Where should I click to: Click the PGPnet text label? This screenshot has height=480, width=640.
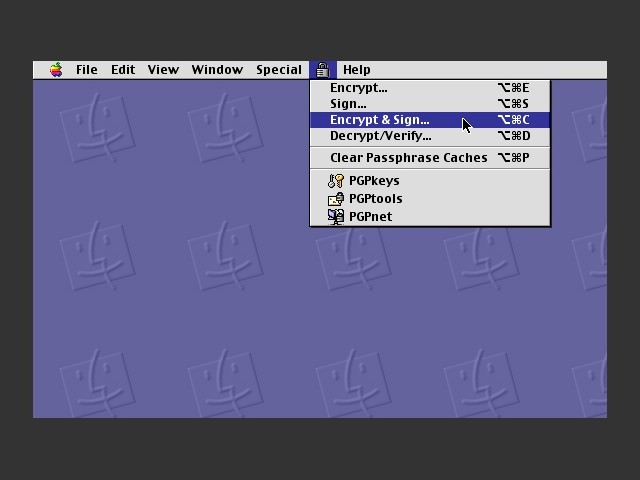[371, 217]
